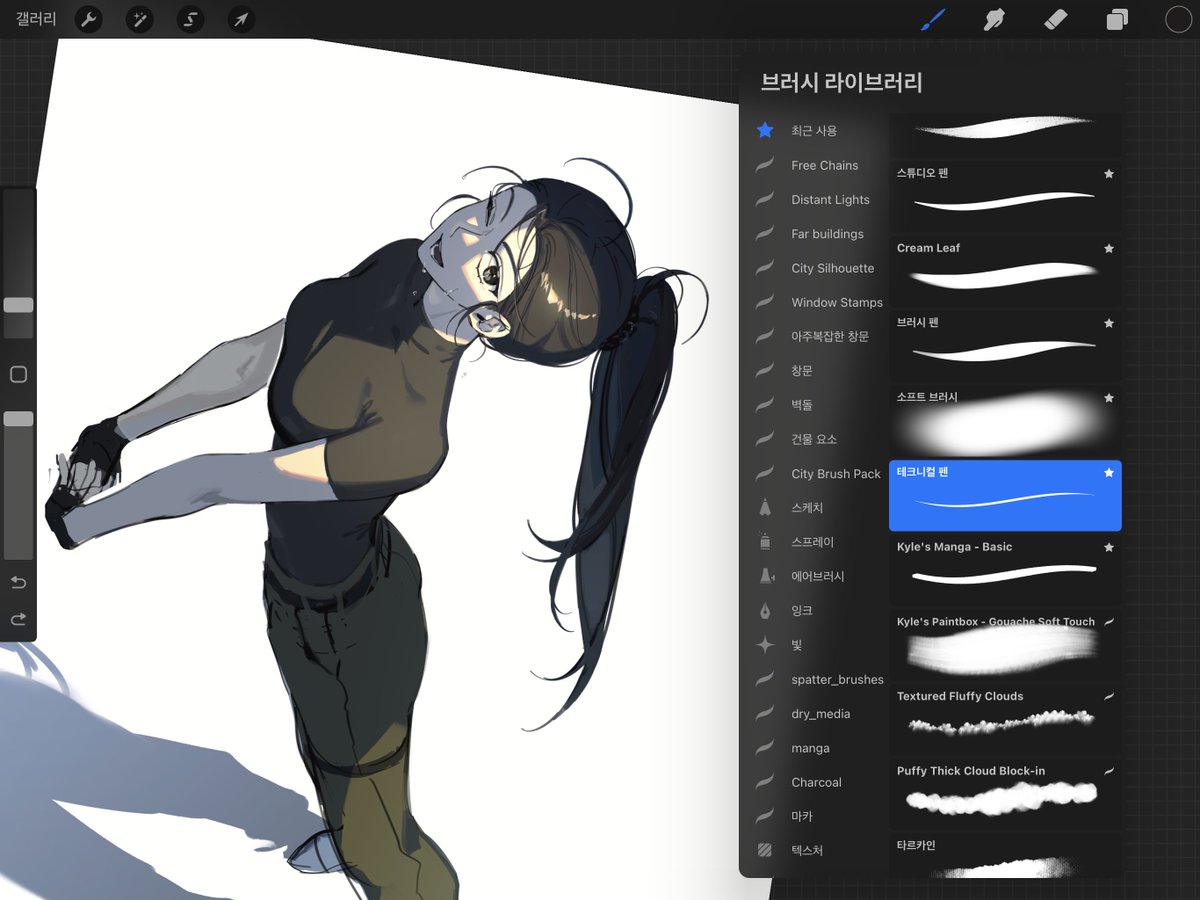Select the Transform arrow tool
Screen dimensions: 1200x900
[240, 19]
